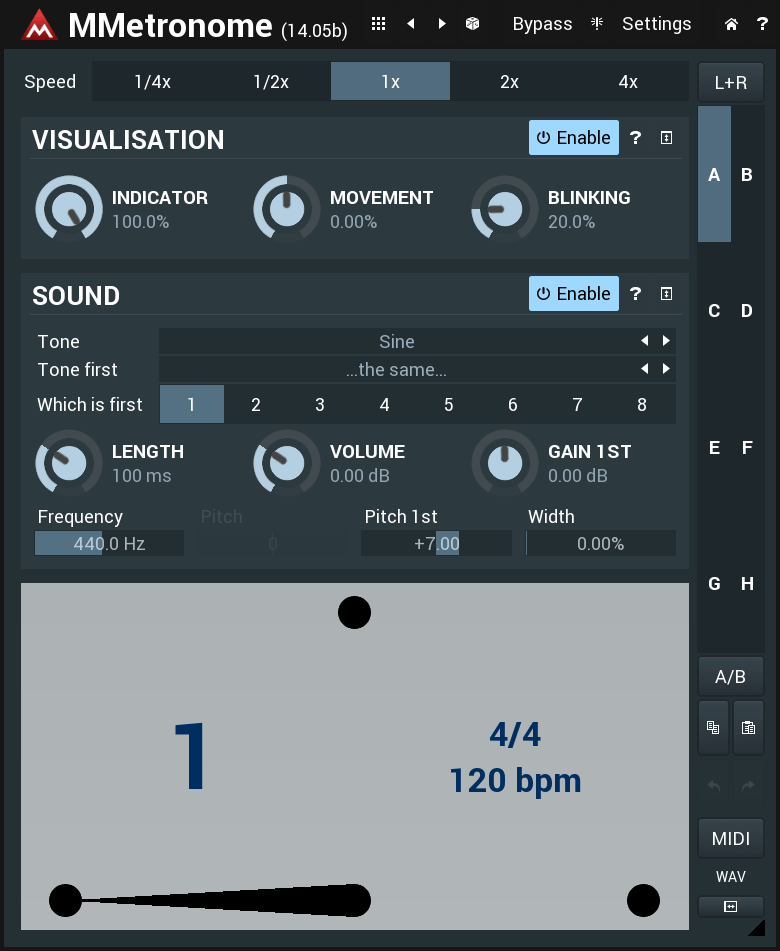Viewport: 780px width, 951px height.
Task: Select next Tone with right arrow
Action: coord(666,341)
